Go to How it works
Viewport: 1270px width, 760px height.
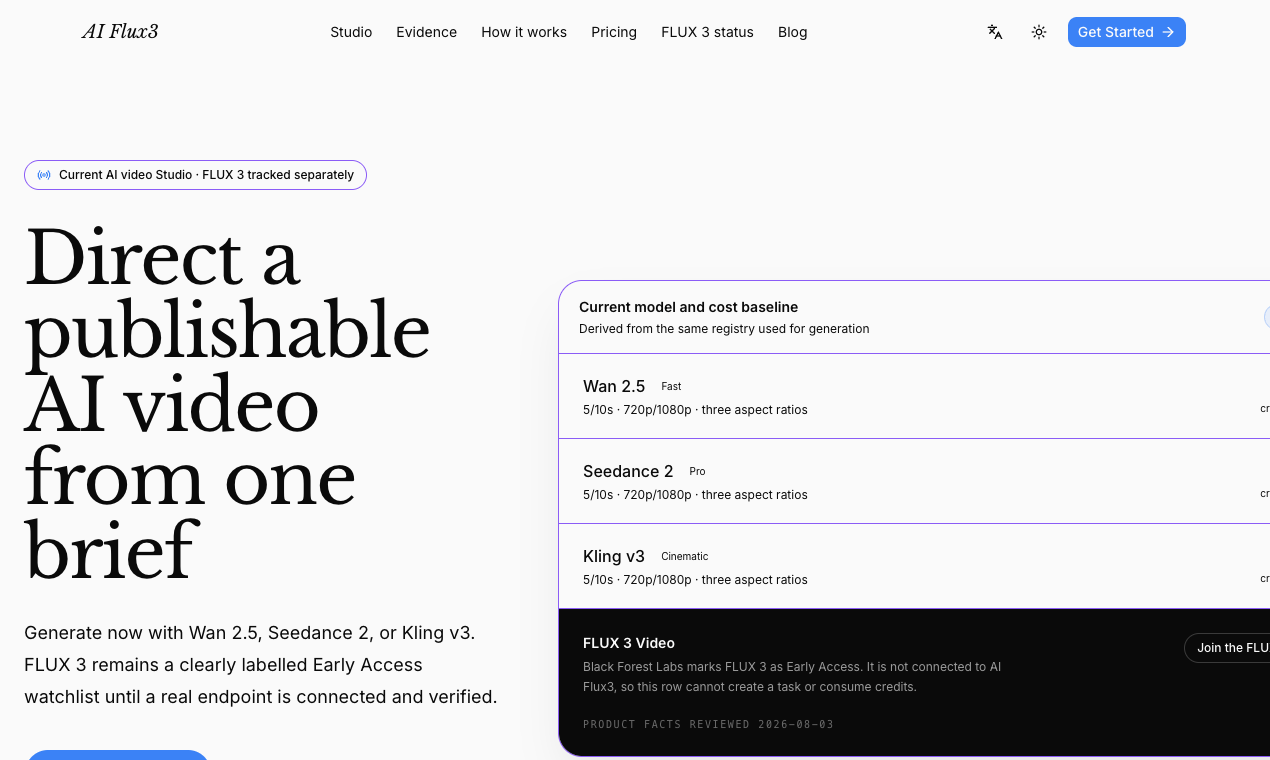coord(524,32)
